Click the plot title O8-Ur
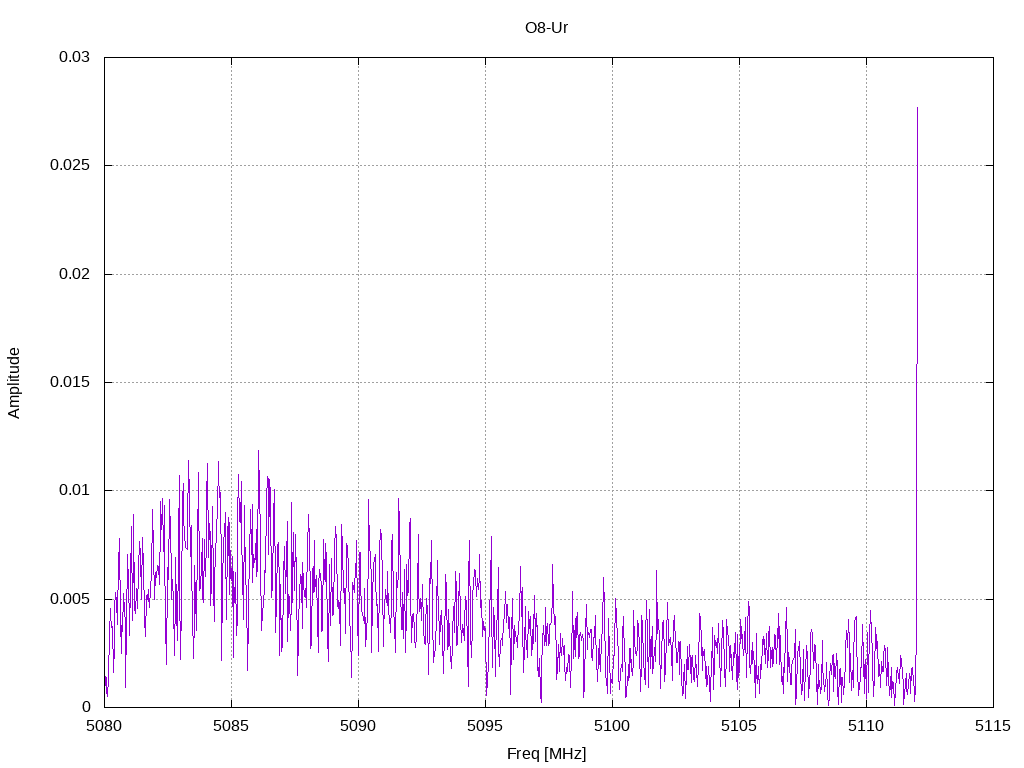Viewport: 1024px width, 768px height. (546, 28)
